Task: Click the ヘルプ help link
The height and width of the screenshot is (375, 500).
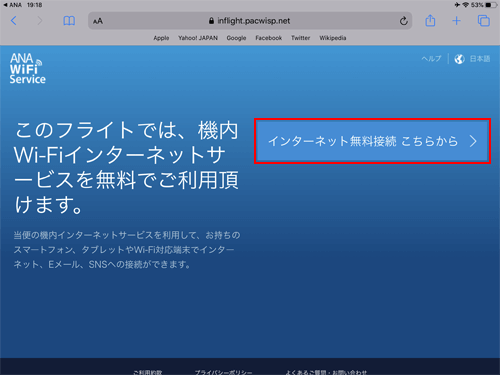Action: coord(431,59)
